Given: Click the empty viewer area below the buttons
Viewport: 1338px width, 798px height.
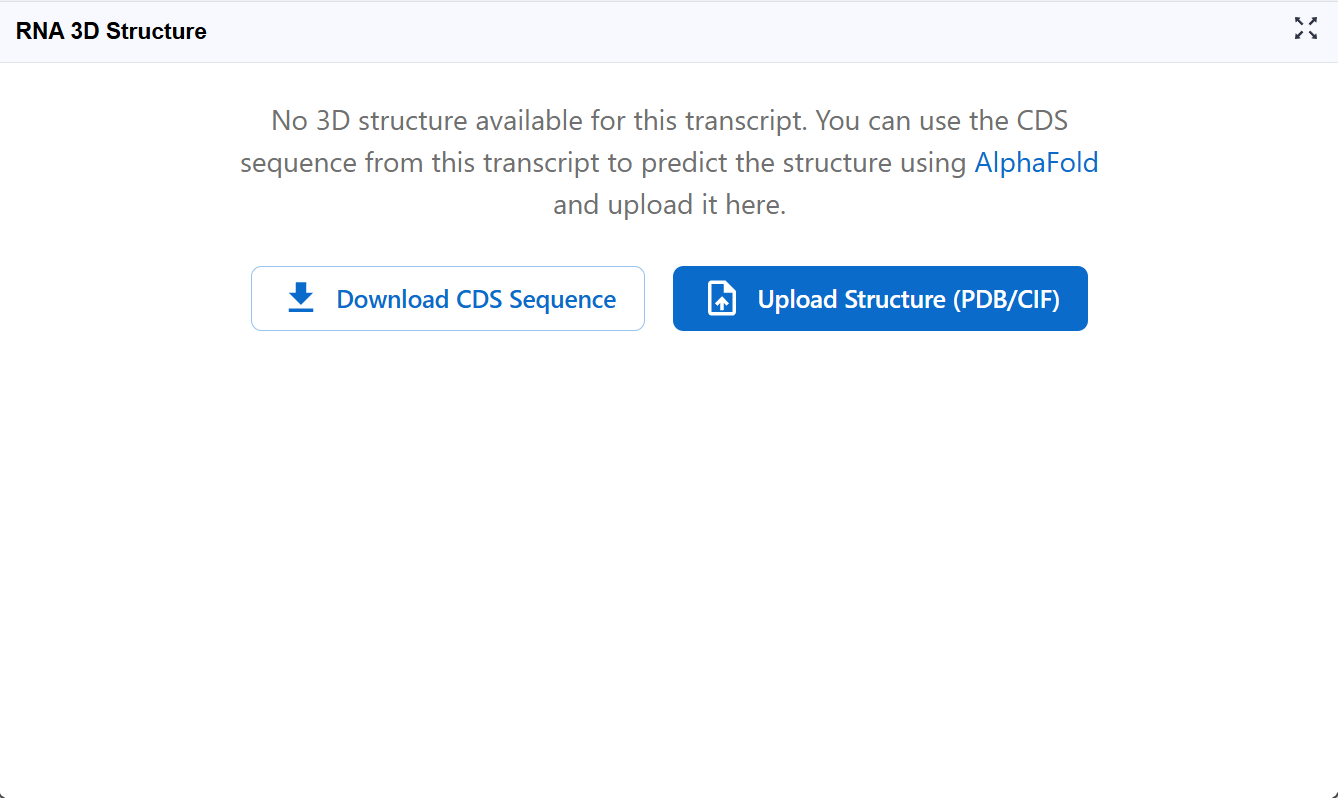Looking at the screenshot, I should (669, 560).
